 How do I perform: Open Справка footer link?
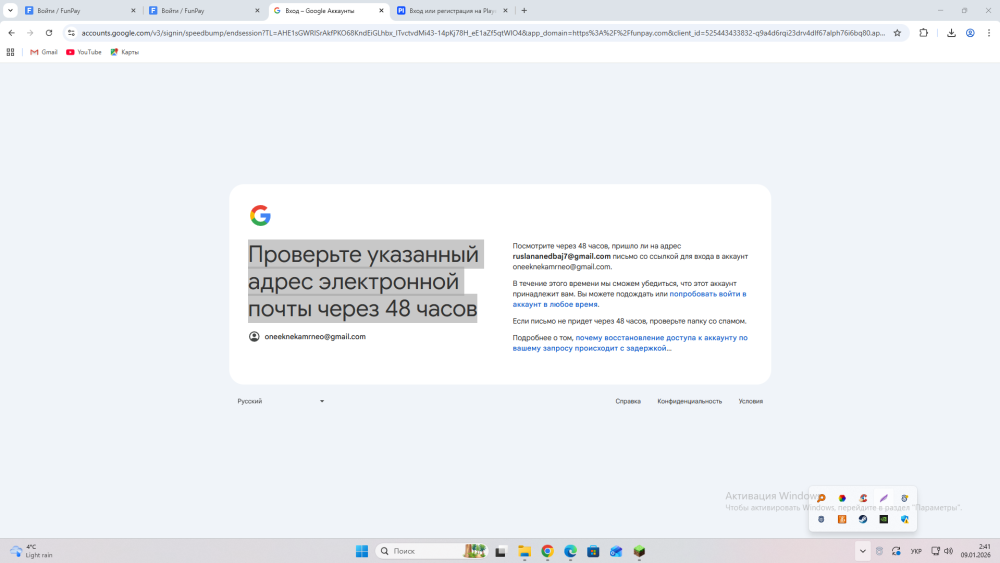[628, 401]
